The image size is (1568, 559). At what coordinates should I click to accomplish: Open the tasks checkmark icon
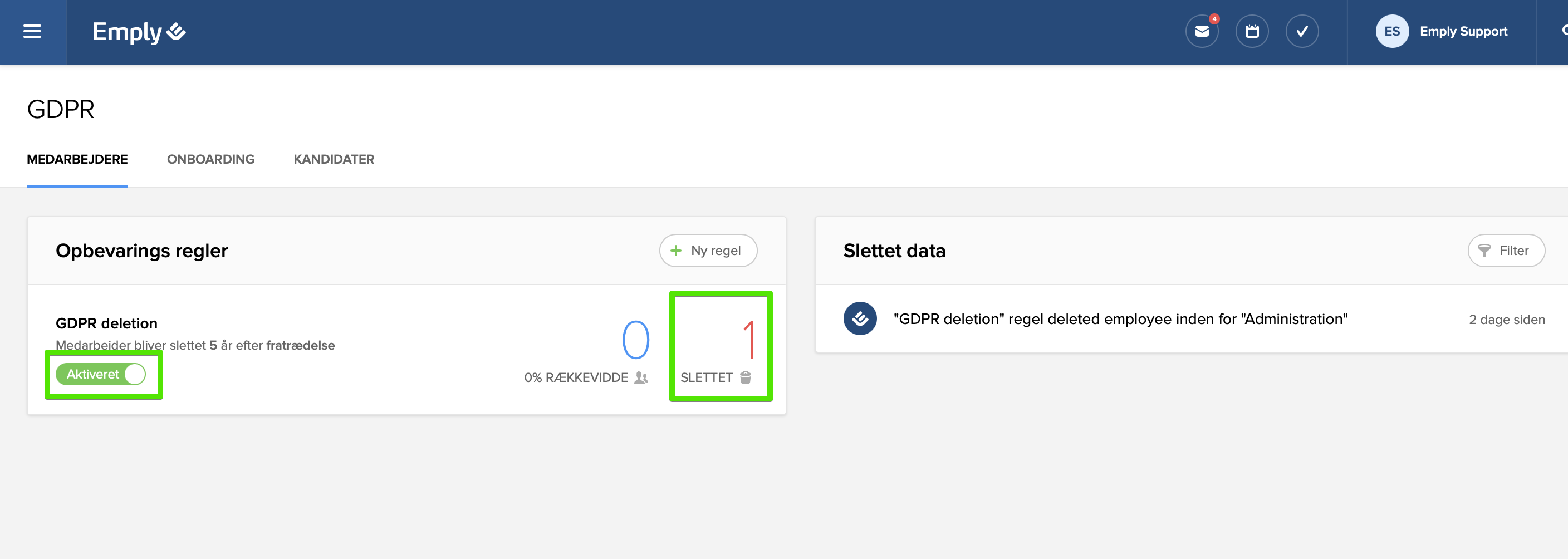coord(1301,32)
